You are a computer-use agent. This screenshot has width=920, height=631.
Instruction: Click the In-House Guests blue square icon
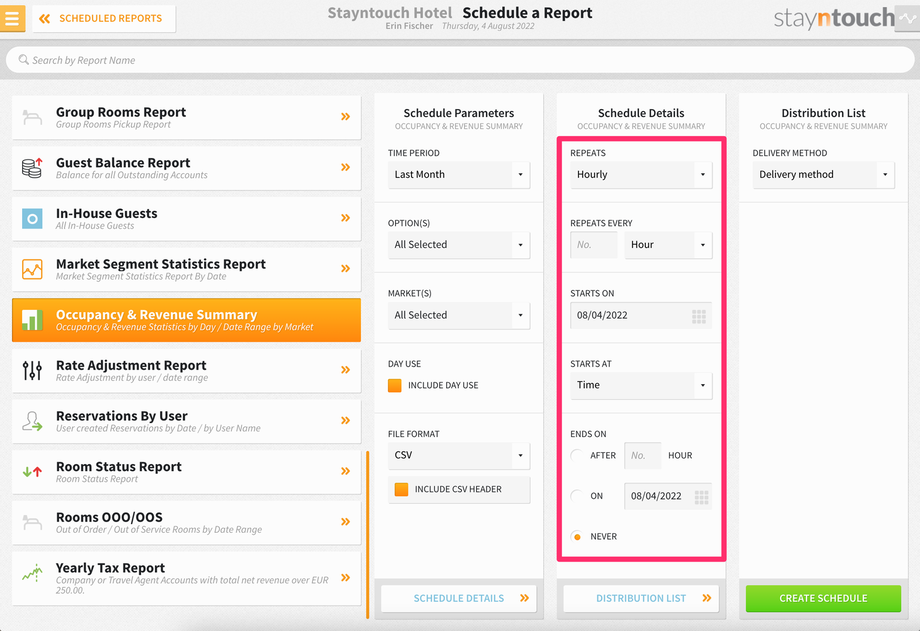pyautogui.click(x=32, y=219)
